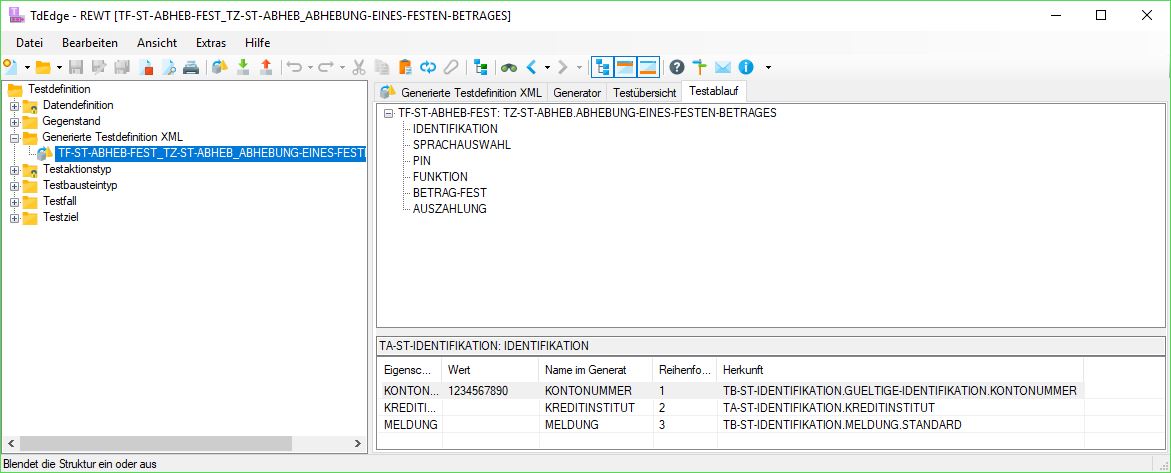
Task: Click the binoculars search icon
Action: 509,67
